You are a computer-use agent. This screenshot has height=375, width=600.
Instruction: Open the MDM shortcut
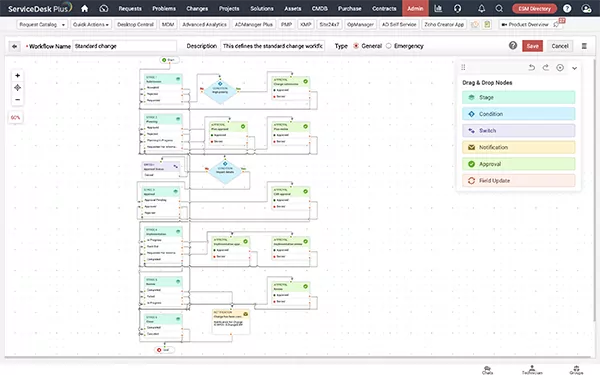coord(168,24)
